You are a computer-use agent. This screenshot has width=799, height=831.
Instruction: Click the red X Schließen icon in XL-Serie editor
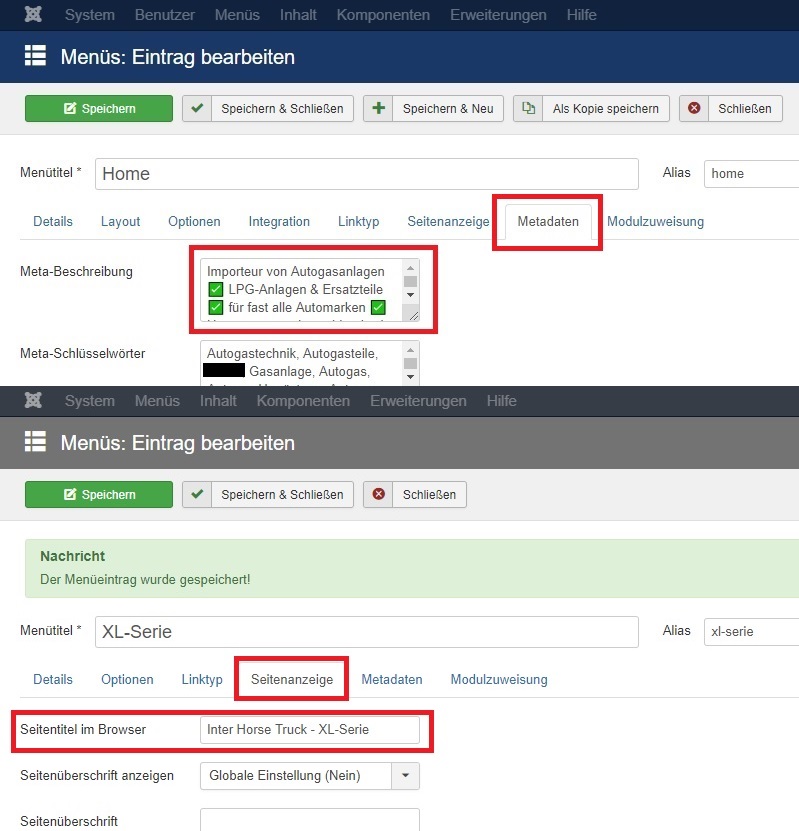[x=378, y=494]
